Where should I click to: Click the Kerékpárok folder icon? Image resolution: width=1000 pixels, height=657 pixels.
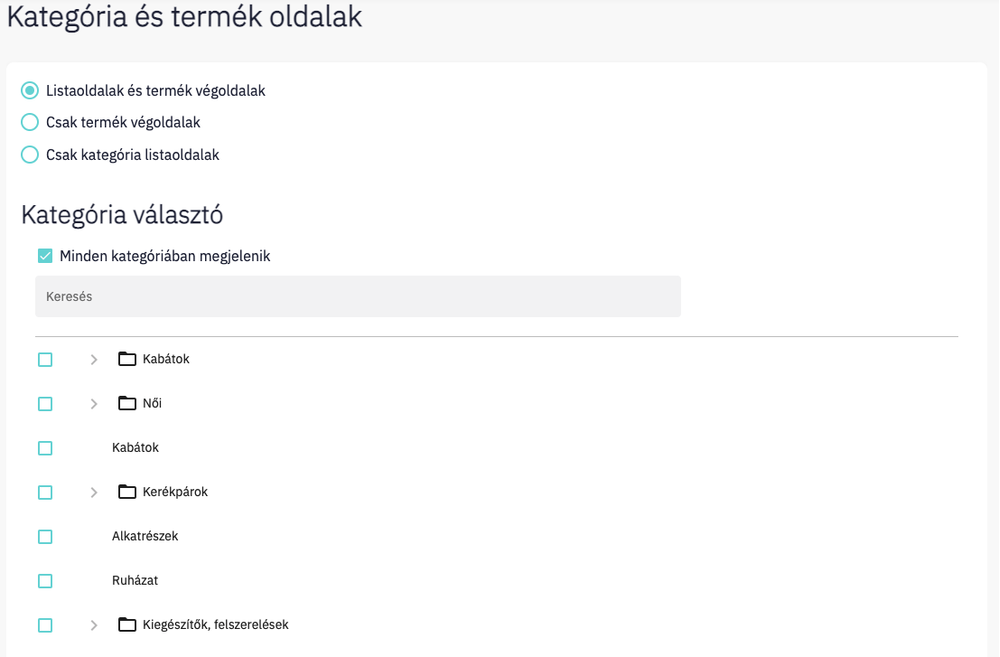click(126, 491)
